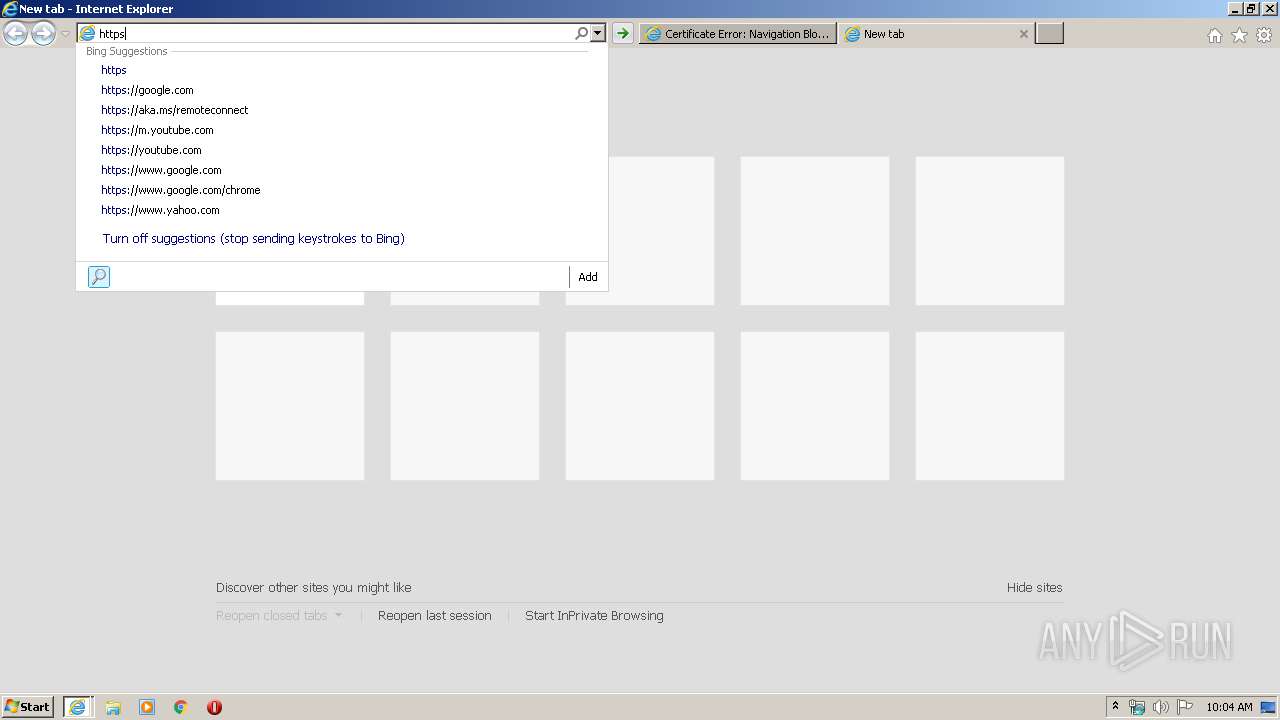The width and height of the screenshot is (1280, 720).
Task: Choose suggestion https://youtube.com
Action: pos(342,150)
